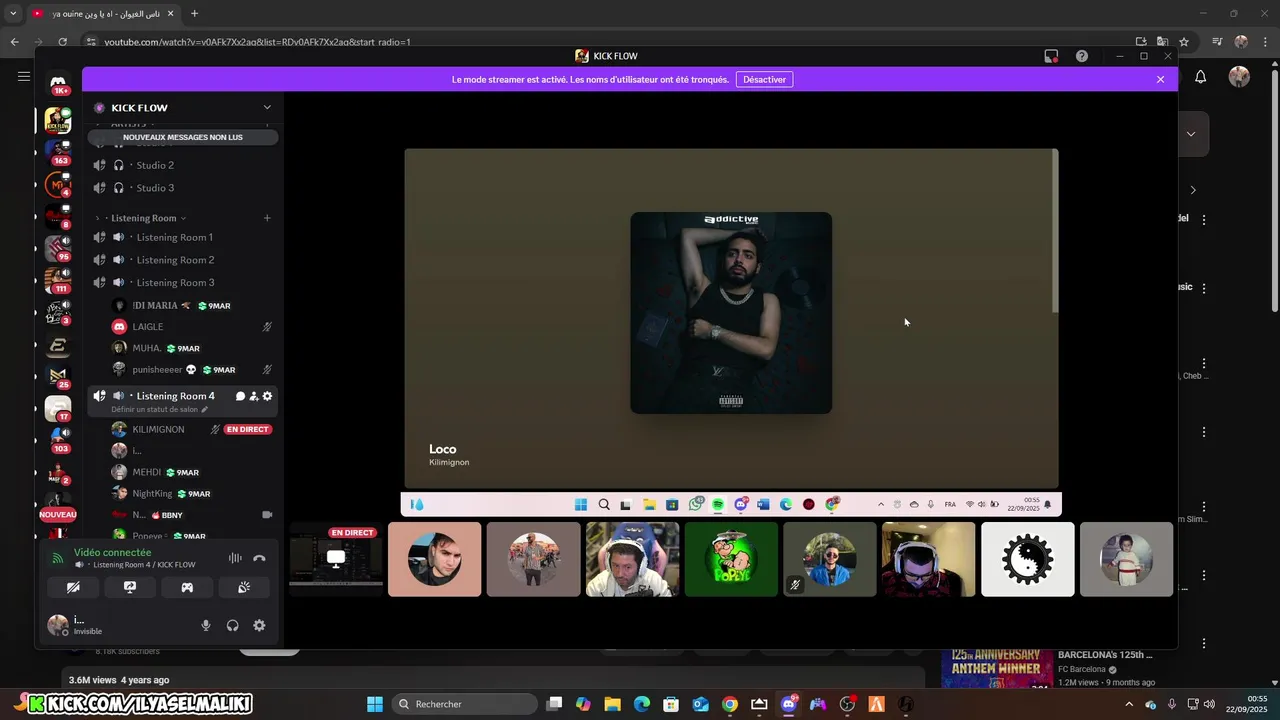Viewport: 1280px width, 720px height.
Task: Click EN DIRECT badge next to KILIMIGNON
Action: click(x=248, y=429)
